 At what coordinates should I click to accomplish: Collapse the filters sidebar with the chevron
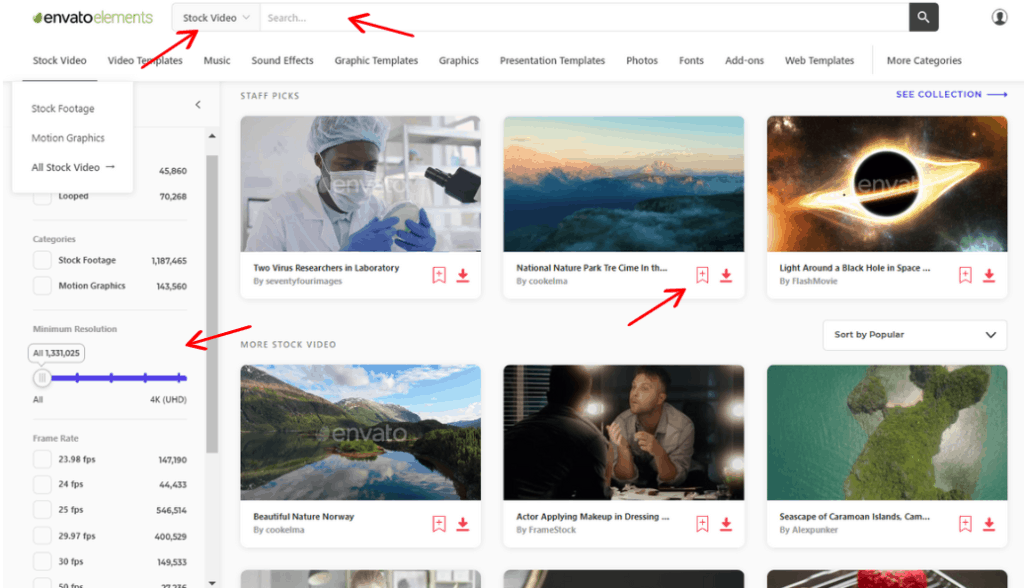[197, 103]
